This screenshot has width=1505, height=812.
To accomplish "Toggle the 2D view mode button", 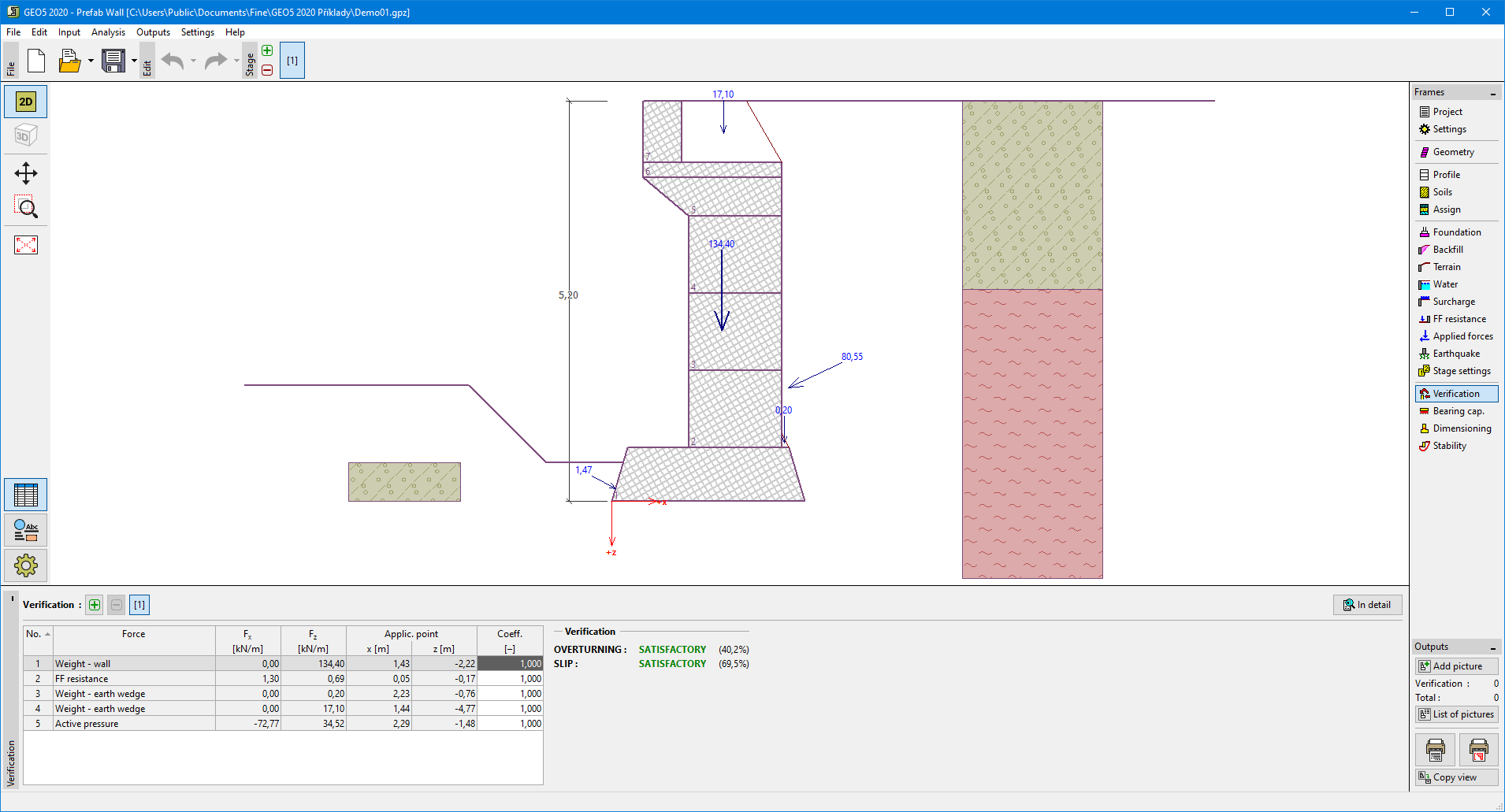I will tap(26, 102).
